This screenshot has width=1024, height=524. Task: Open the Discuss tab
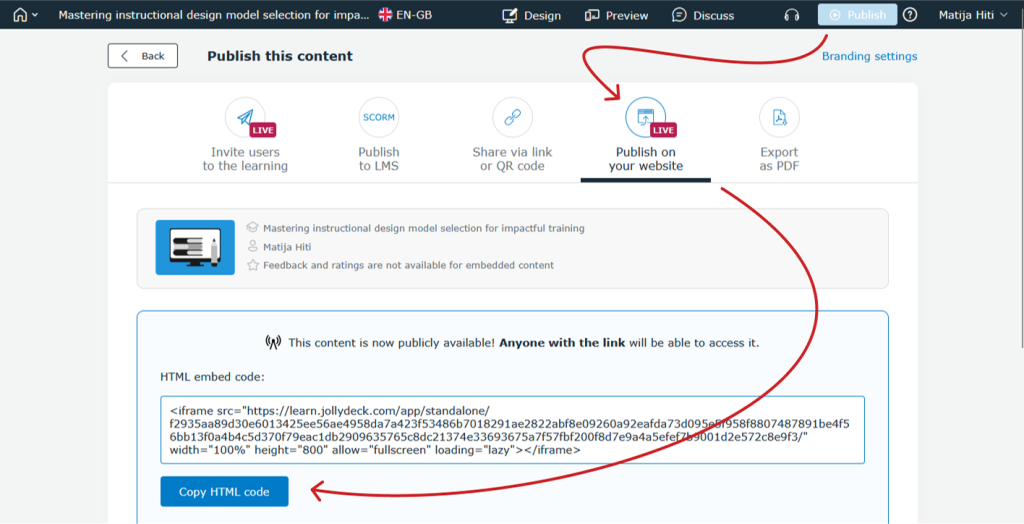click(x=703, y=15)
